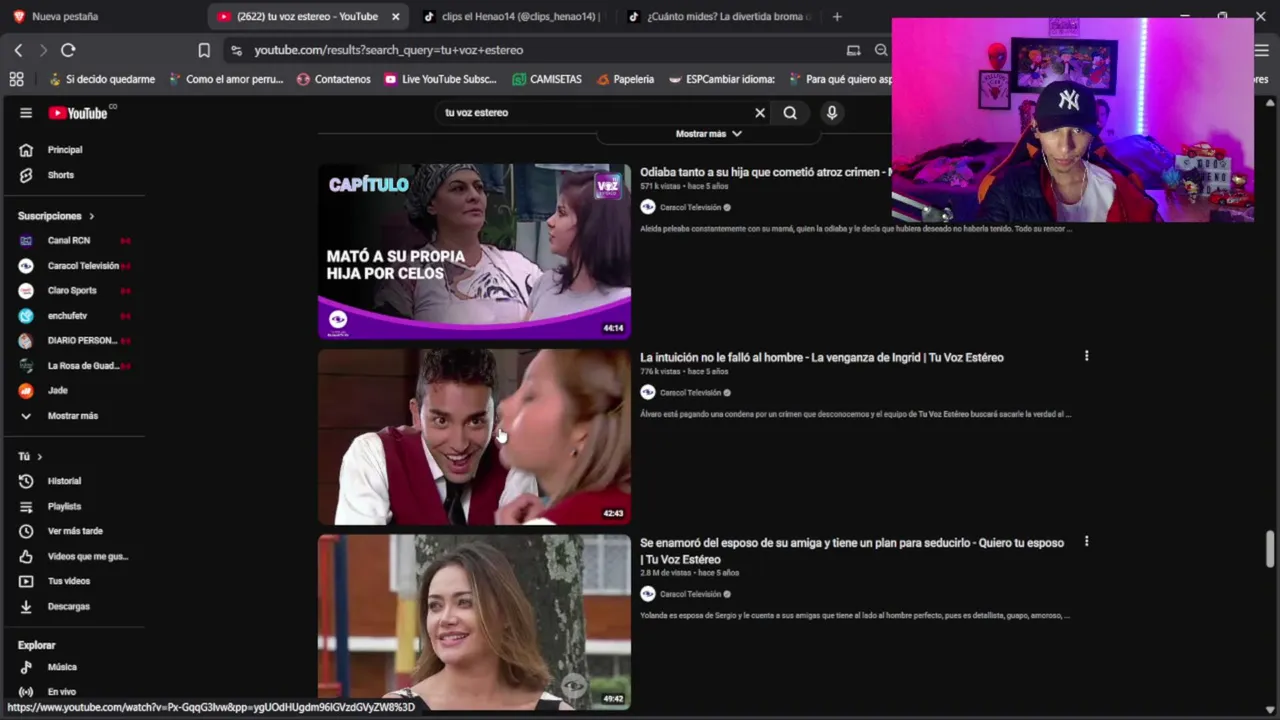Open title 'Odiaba tanto a su hija'
Image resolution: width=1280 pixels, height=720 pixels.
[x=765, y=172]
